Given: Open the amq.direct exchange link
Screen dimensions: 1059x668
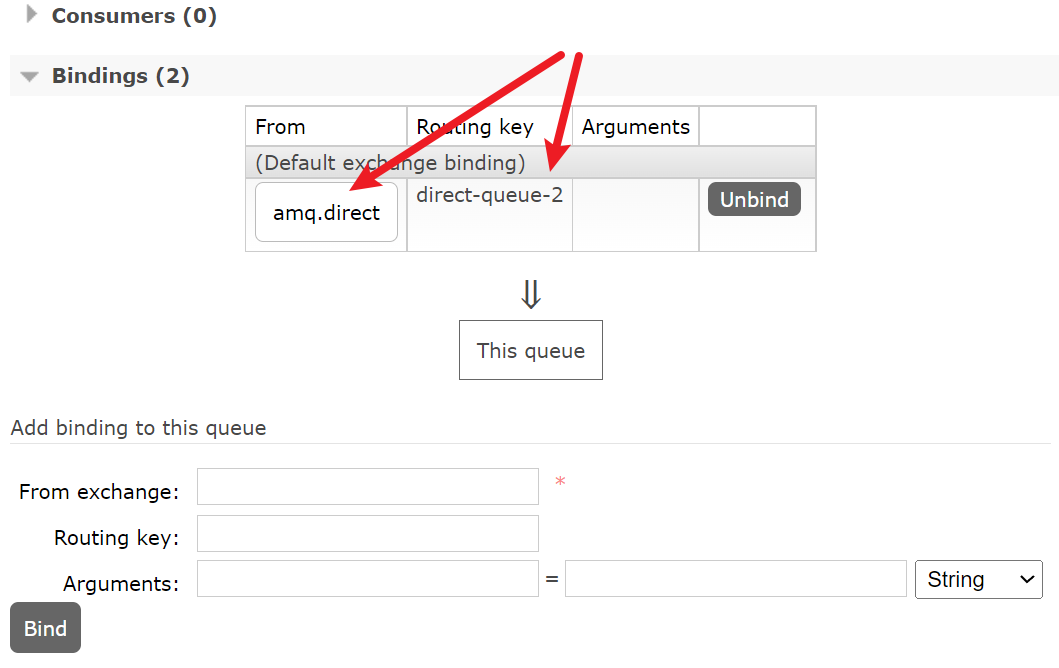Looking at the screenshot, I should pos(326,212).
